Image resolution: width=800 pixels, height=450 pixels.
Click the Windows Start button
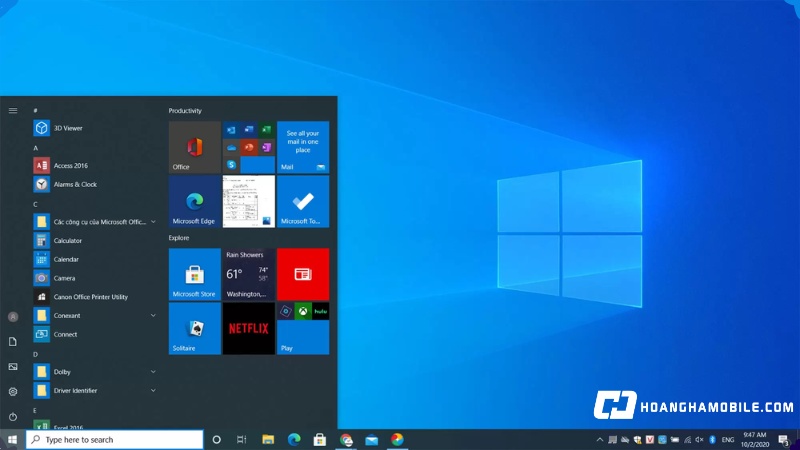tap(12, 439)
